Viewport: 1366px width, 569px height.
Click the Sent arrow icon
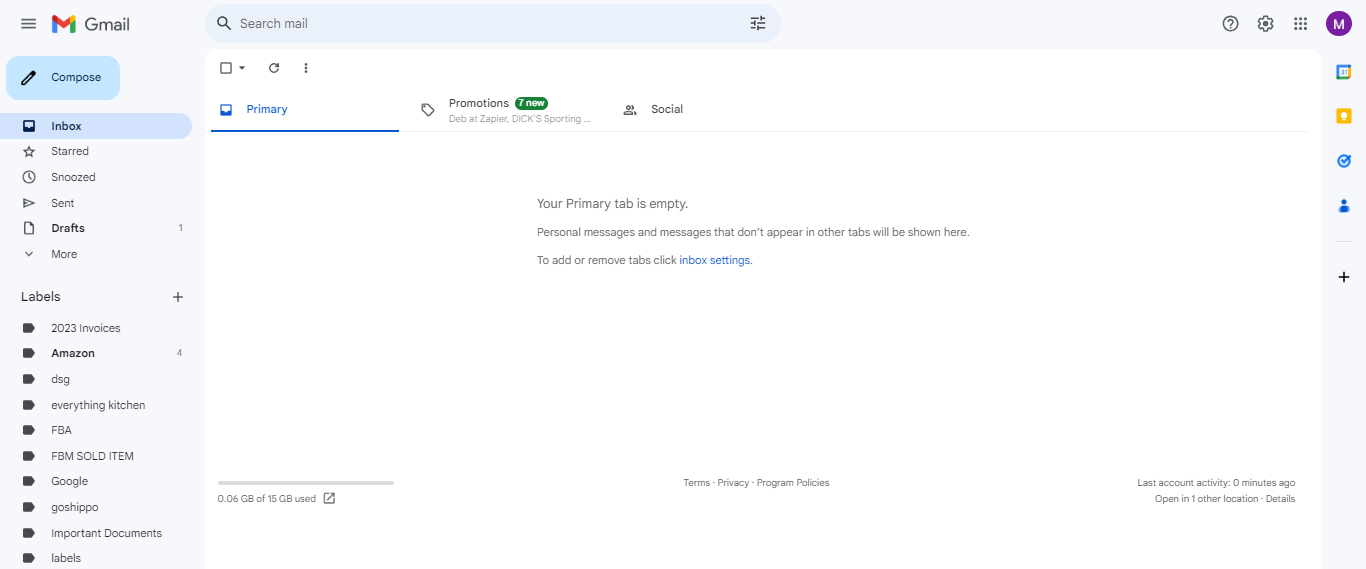[29, 203]
